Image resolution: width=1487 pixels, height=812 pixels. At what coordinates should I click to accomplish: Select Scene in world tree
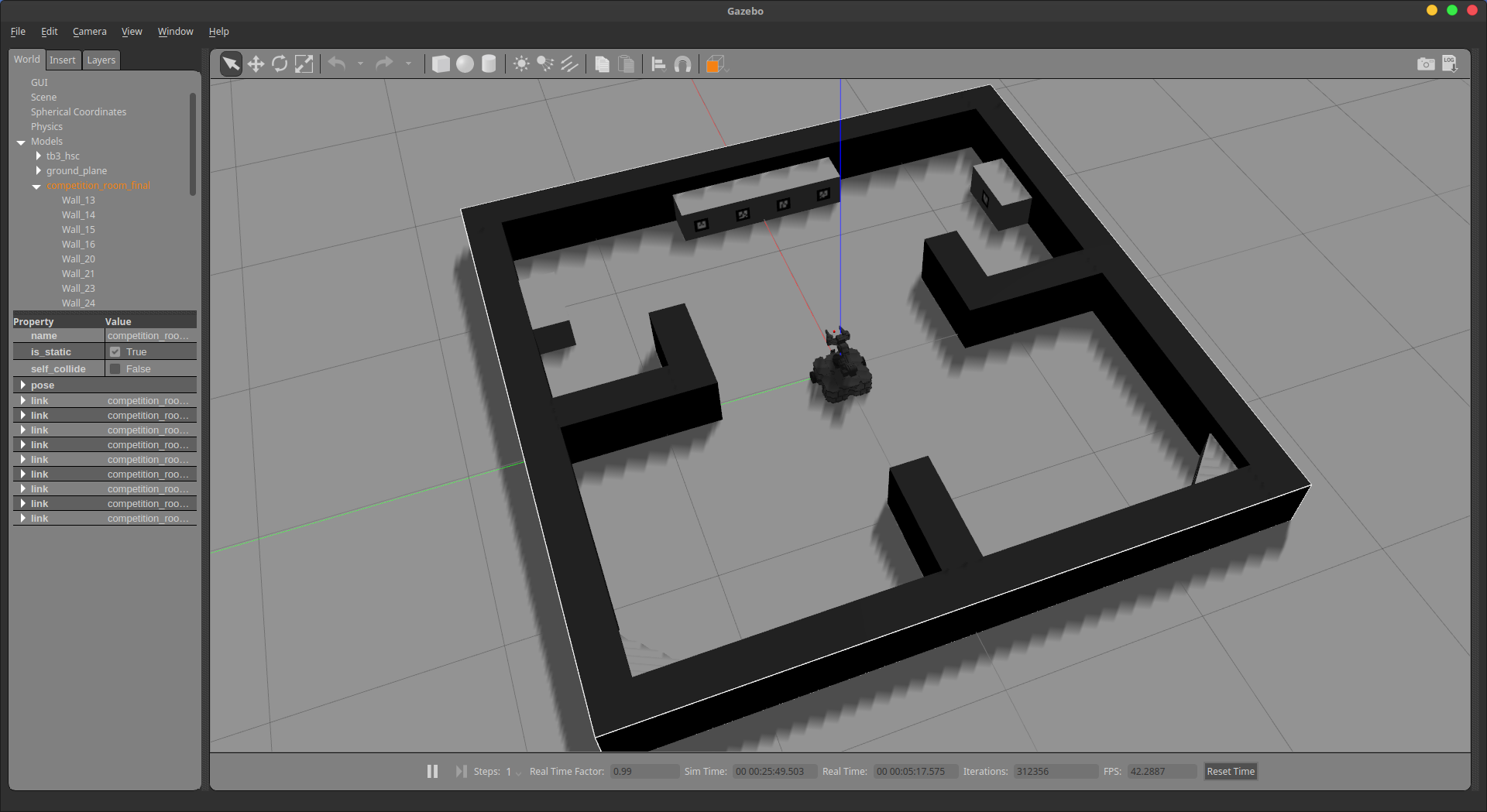[x=43, y=98]
